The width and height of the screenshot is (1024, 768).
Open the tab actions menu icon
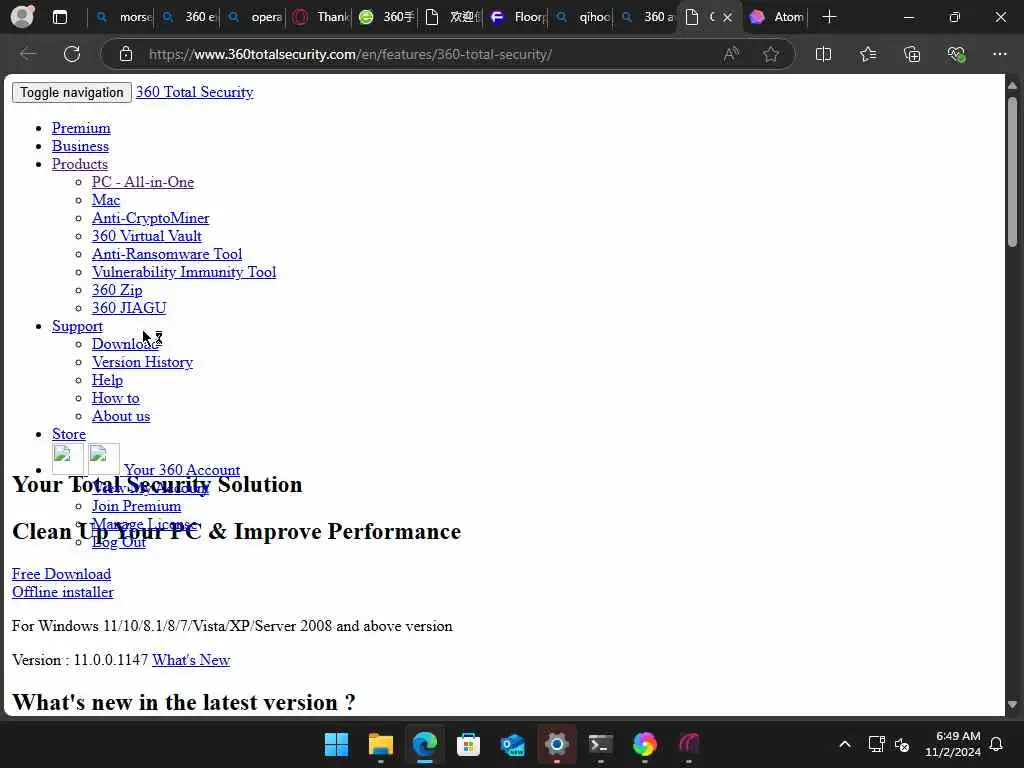tap(59, 17)
